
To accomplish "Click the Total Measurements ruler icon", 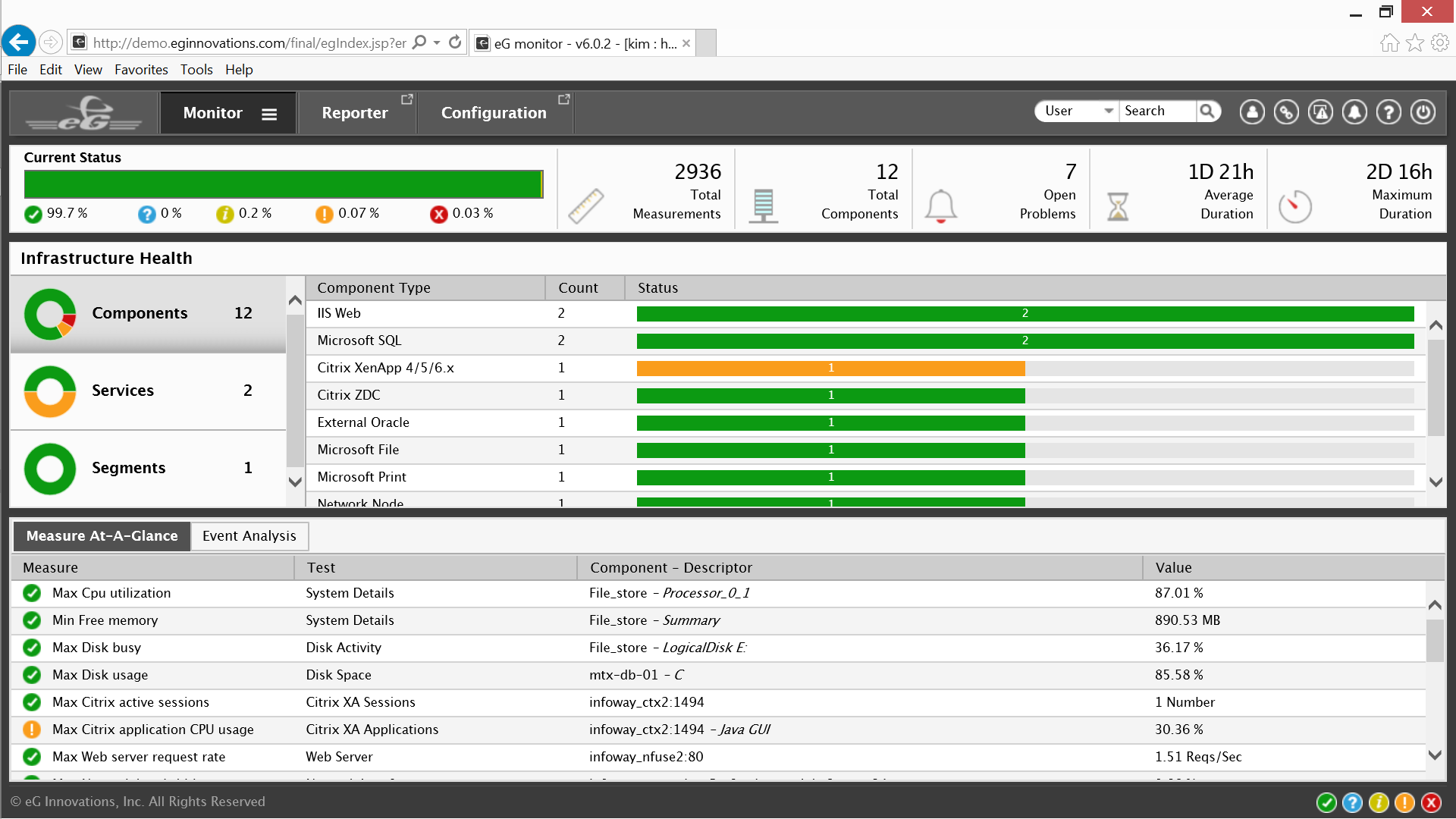I will click(x=586, y=206).
